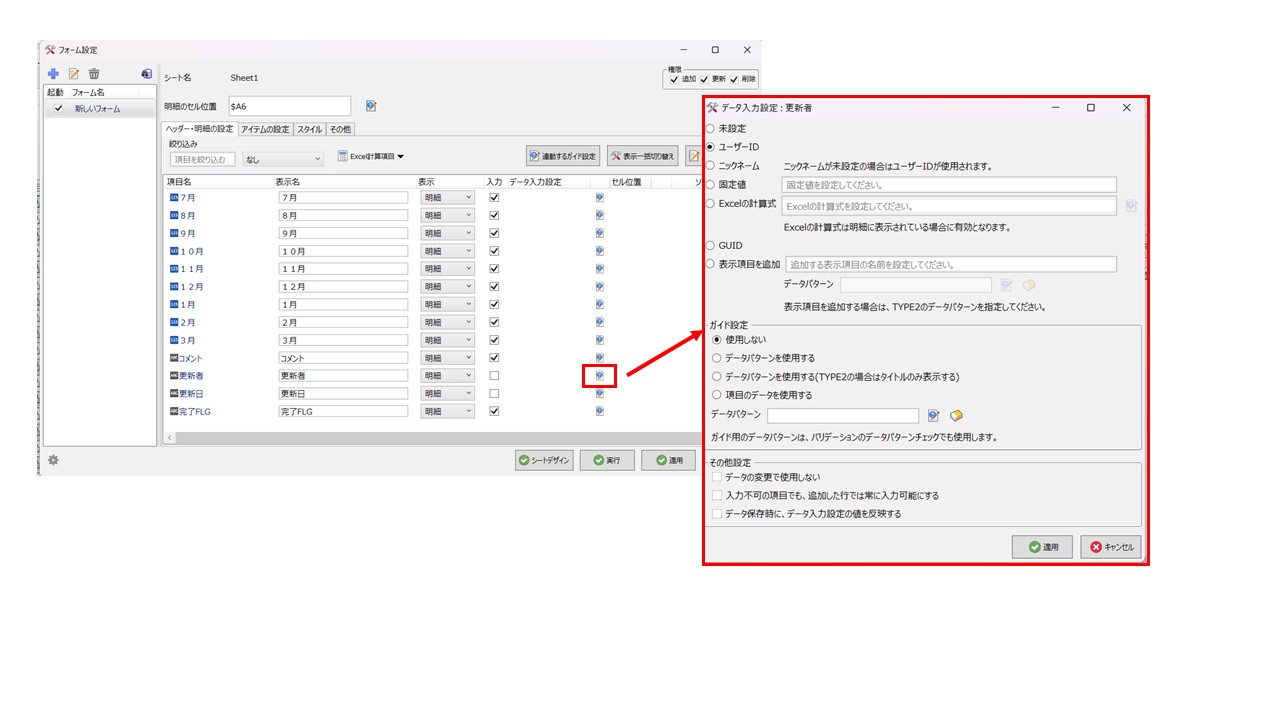Image resolution: width=1280 pixels, height=720 pixels.
Task: Open the 表示 dropdown for 7月 row
Action: [447, 198]
